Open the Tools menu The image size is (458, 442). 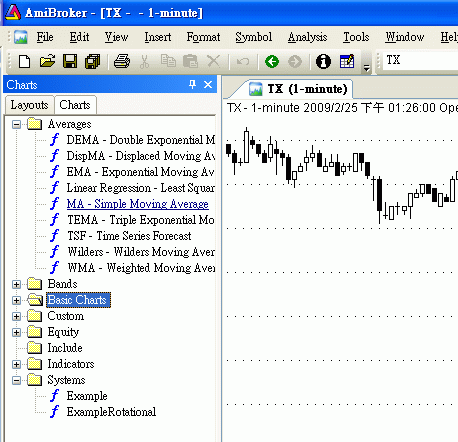[356, 37]
